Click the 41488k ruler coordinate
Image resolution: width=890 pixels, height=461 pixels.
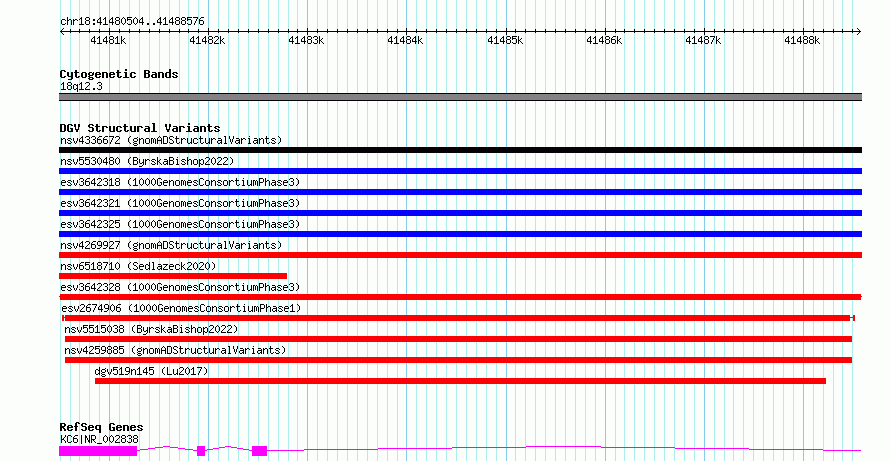click(802, 41)
